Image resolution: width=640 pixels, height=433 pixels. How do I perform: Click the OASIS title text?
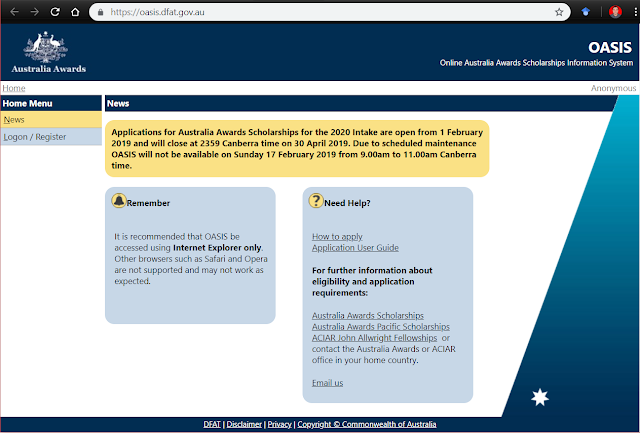[x=610, y=47]
